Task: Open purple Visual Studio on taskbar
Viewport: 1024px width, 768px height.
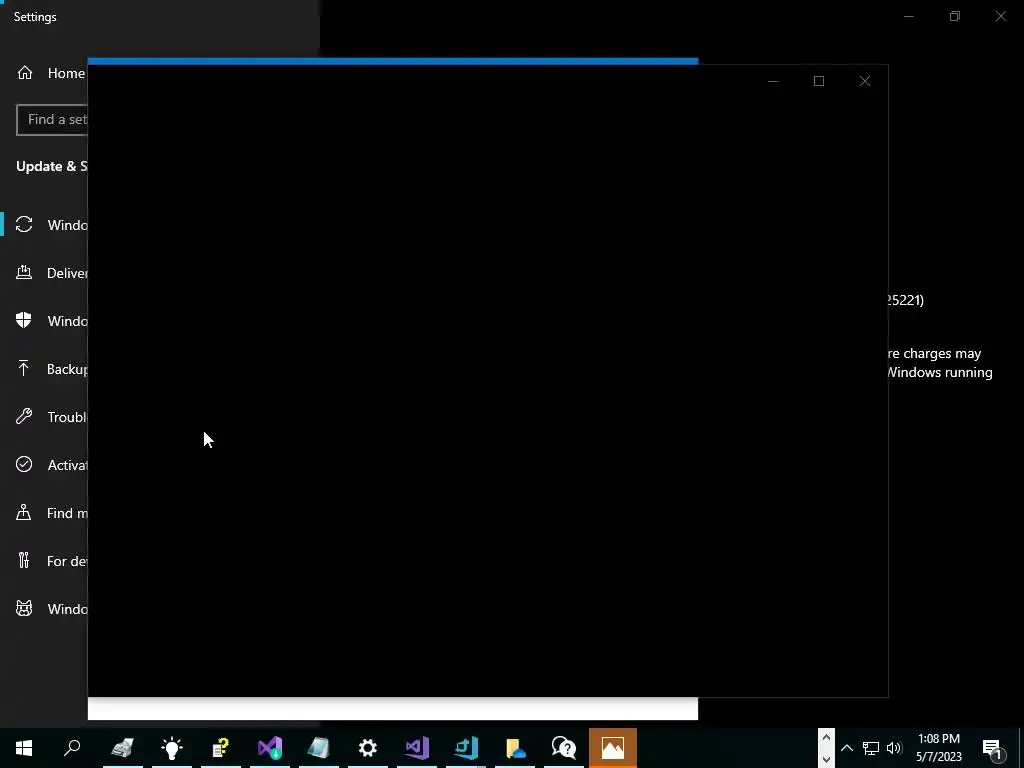Action: click(x=417, y=748)
